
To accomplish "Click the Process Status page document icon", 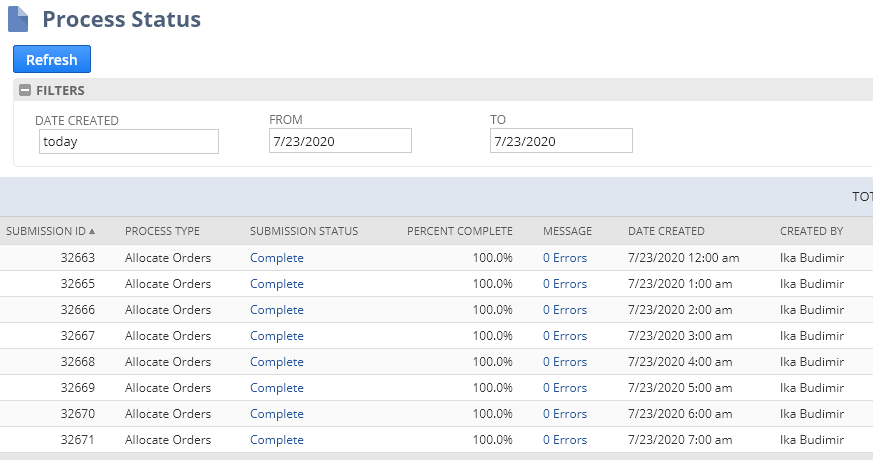I will [18, 19].
